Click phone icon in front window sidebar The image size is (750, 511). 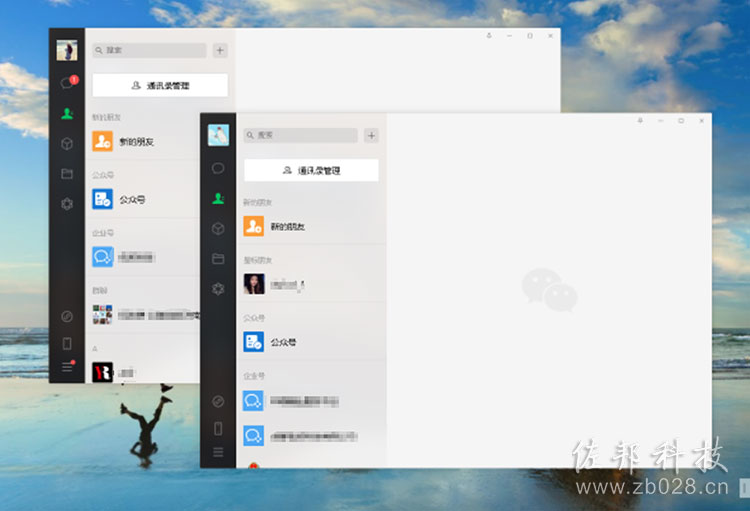[218, 429]
